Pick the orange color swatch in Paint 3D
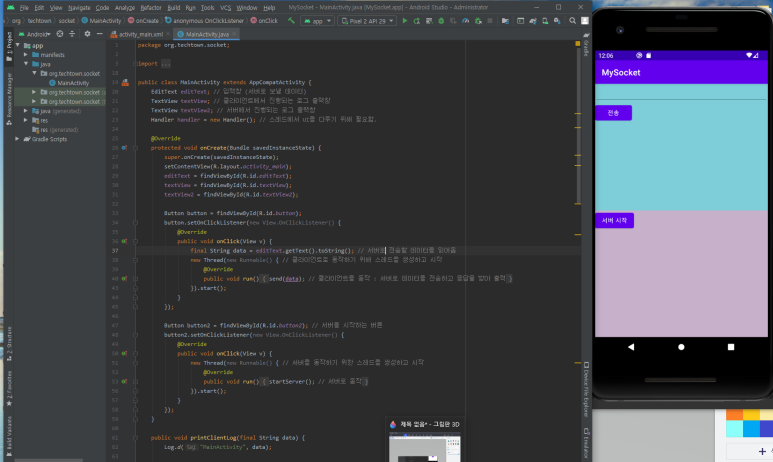The height and width of the screenshot is (462, 773). 735,414
